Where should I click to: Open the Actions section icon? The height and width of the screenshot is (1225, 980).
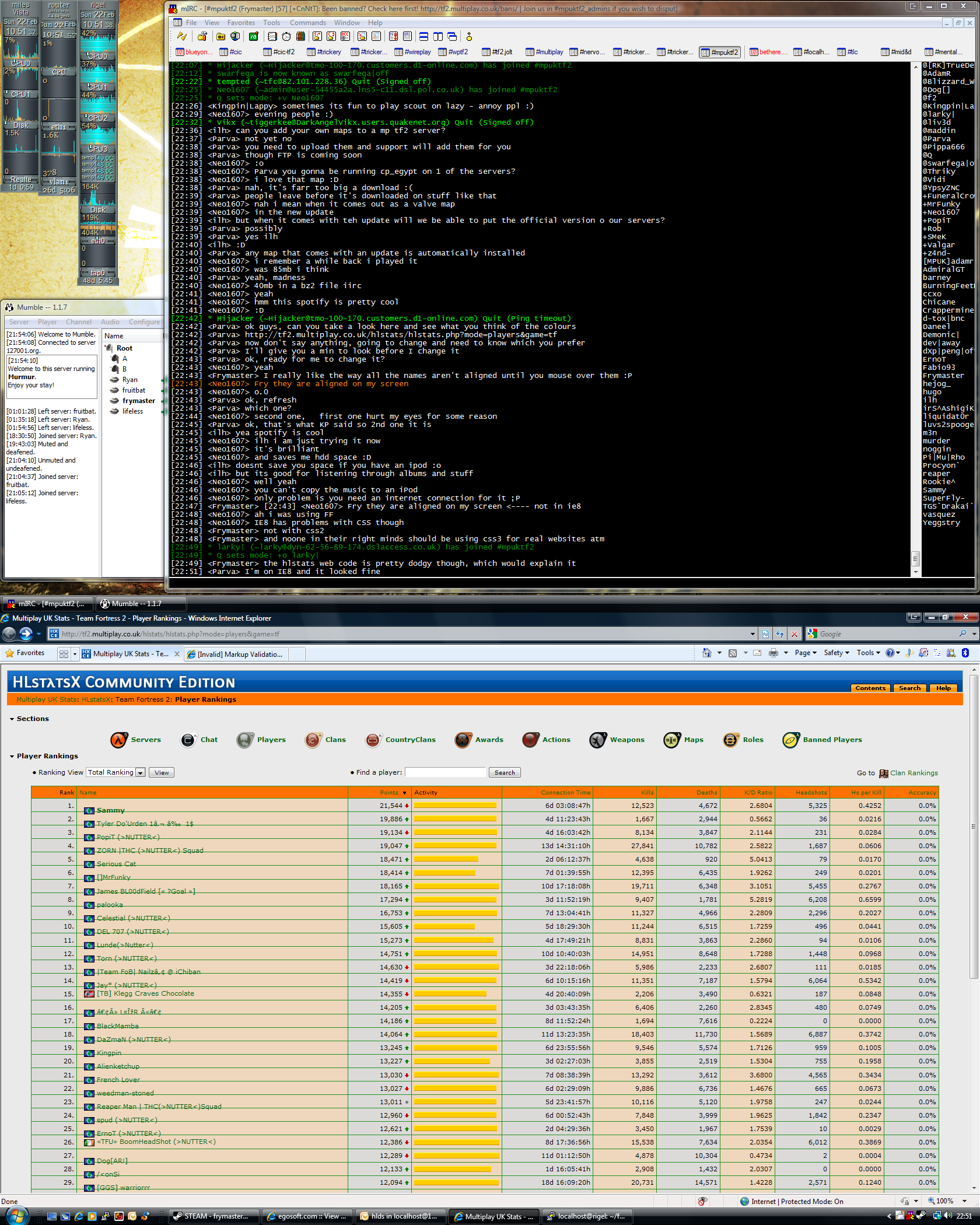530,740
